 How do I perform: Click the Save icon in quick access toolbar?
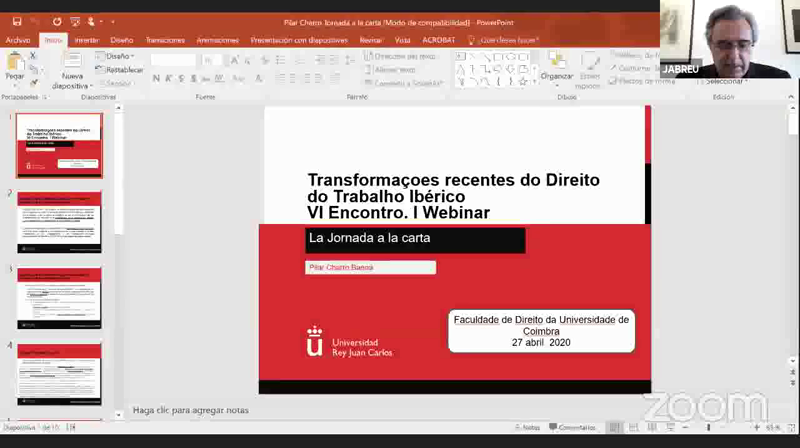point(17,20)
